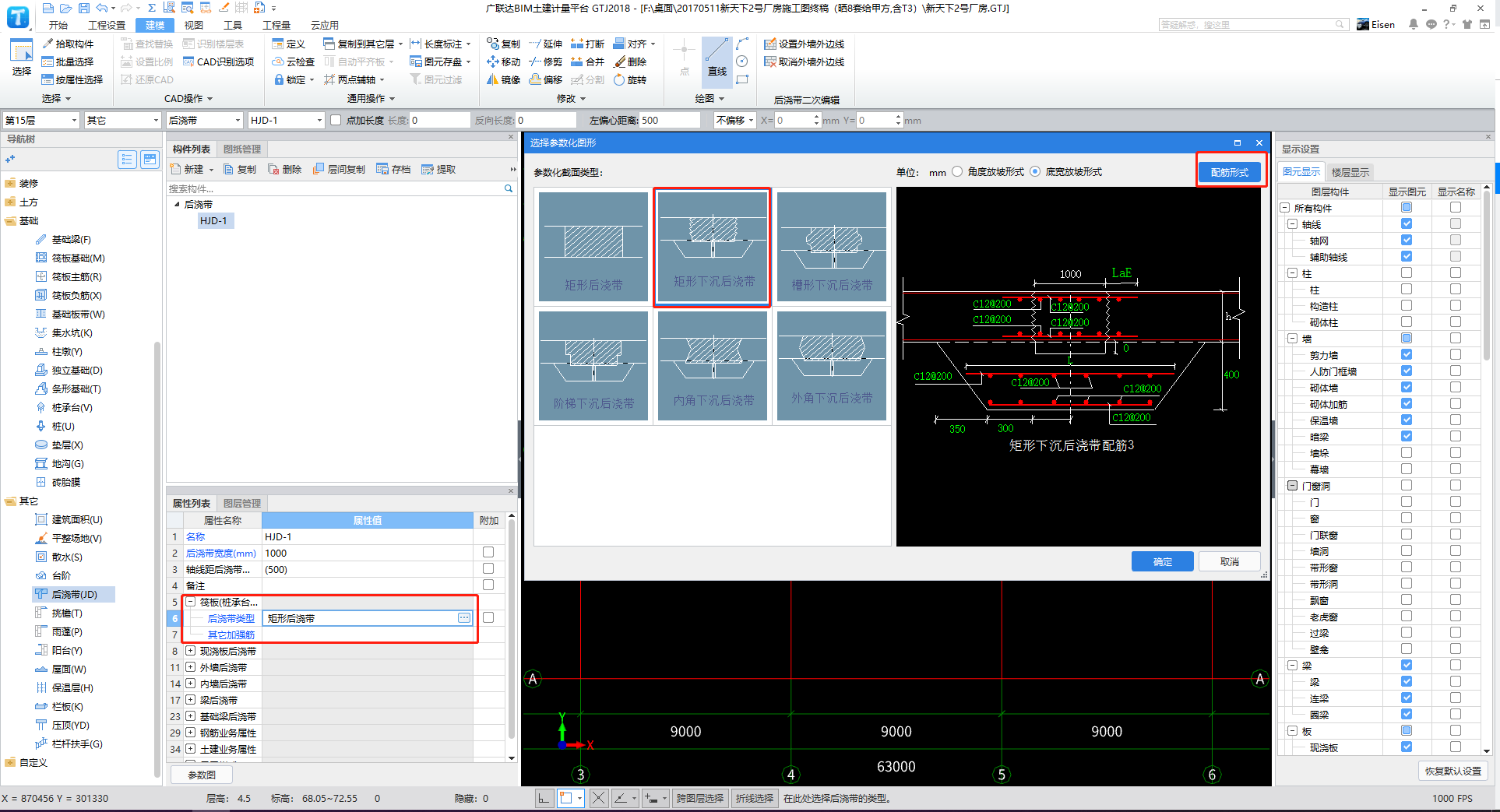Expand the 现浇板后浇带 property group
The width and height of the screenshot is (1500, 812).
click(x=190, y=651)
